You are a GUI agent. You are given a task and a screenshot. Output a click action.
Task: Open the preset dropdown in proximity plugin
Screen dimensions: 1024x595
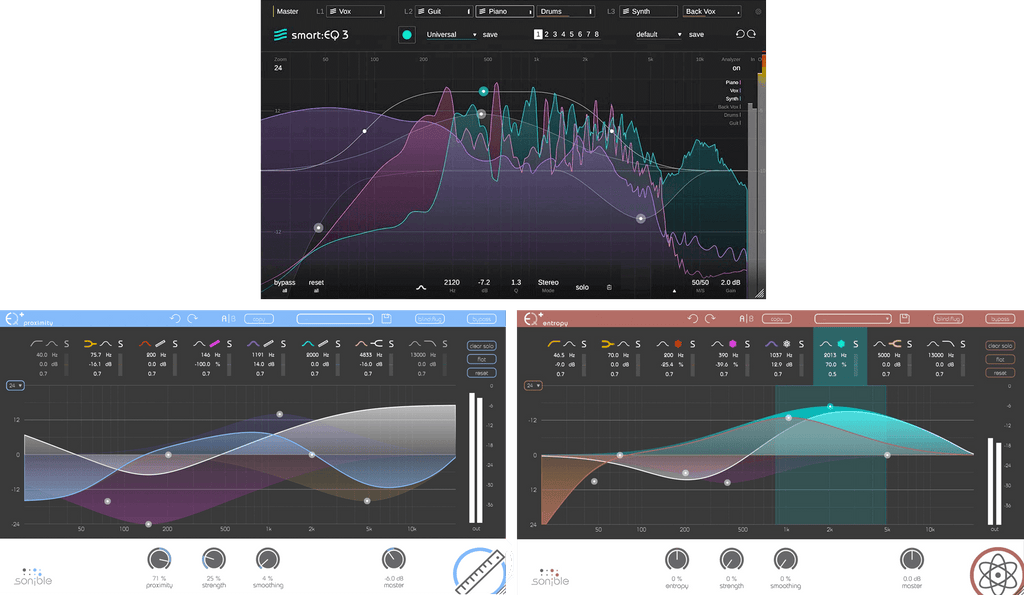(x=334, y=319)
